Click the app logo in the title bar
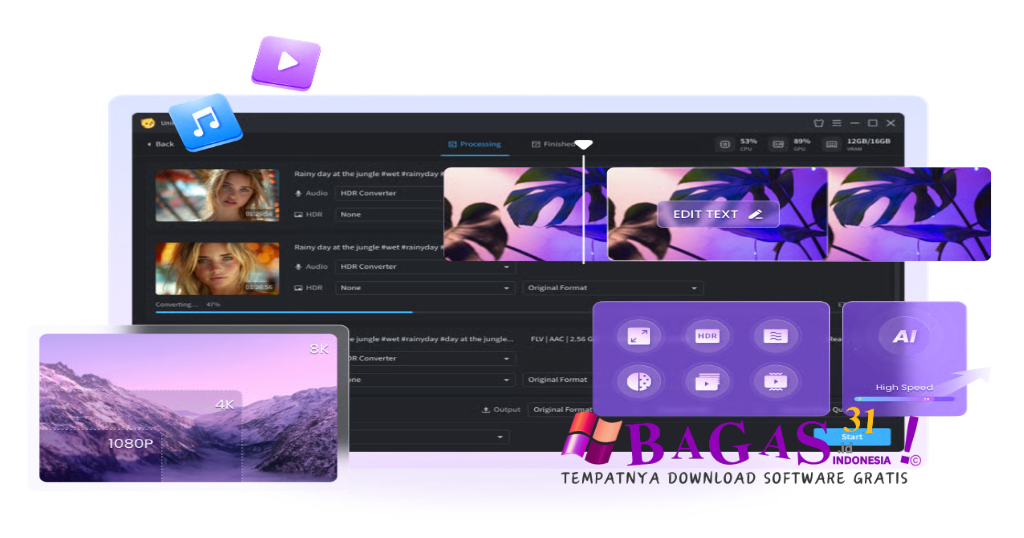The image size is (1024, 538). pyautogui.click(x=148, y=123)
